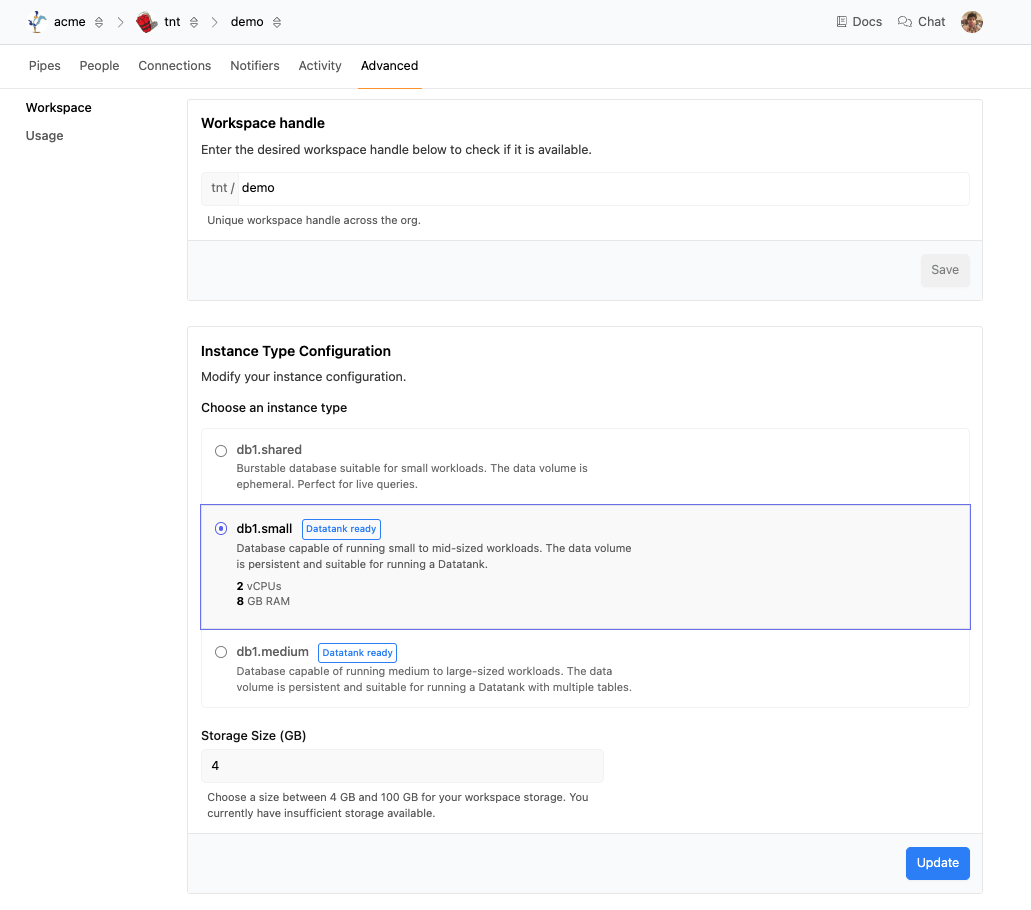Expand the demo workspace switcher

click(277, 22)
